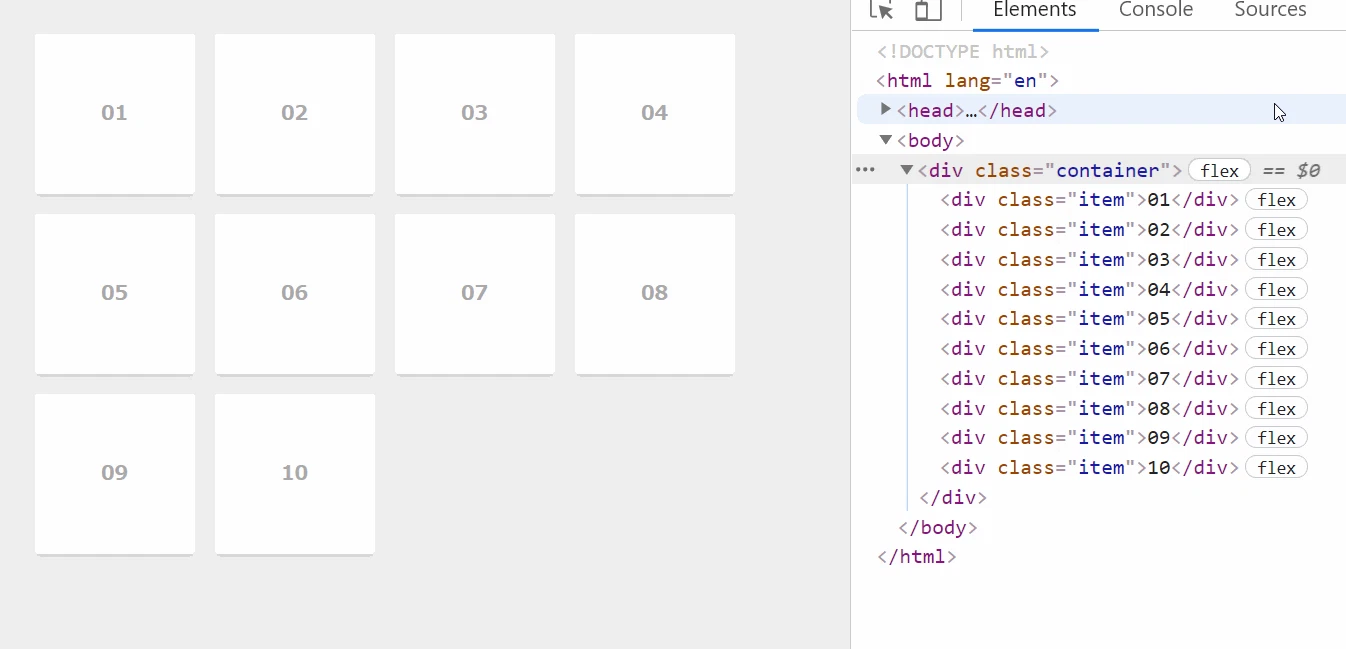Click the page box labeled 09
This screenshot has width=1346, height=649.
115,474
